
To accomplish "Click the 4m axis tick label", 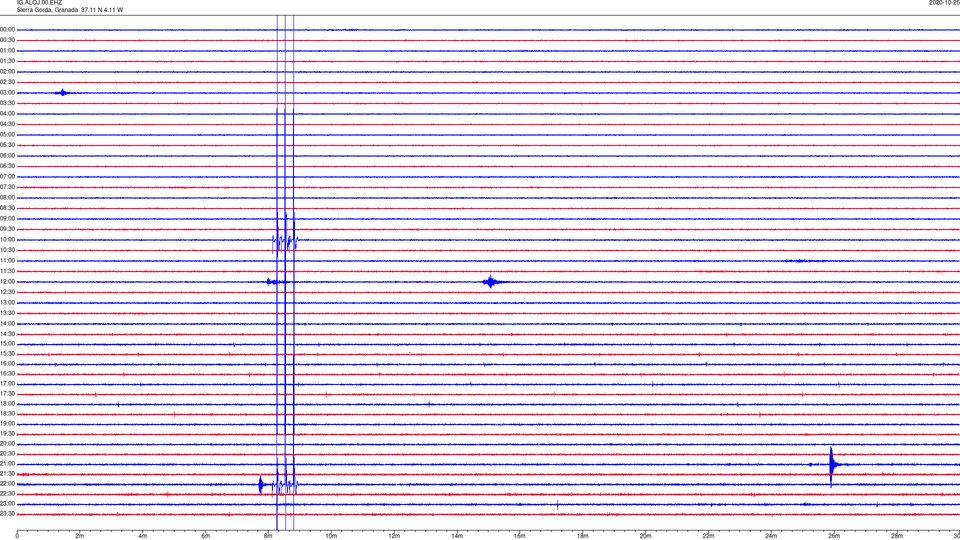I will click(x=143, y=536).
